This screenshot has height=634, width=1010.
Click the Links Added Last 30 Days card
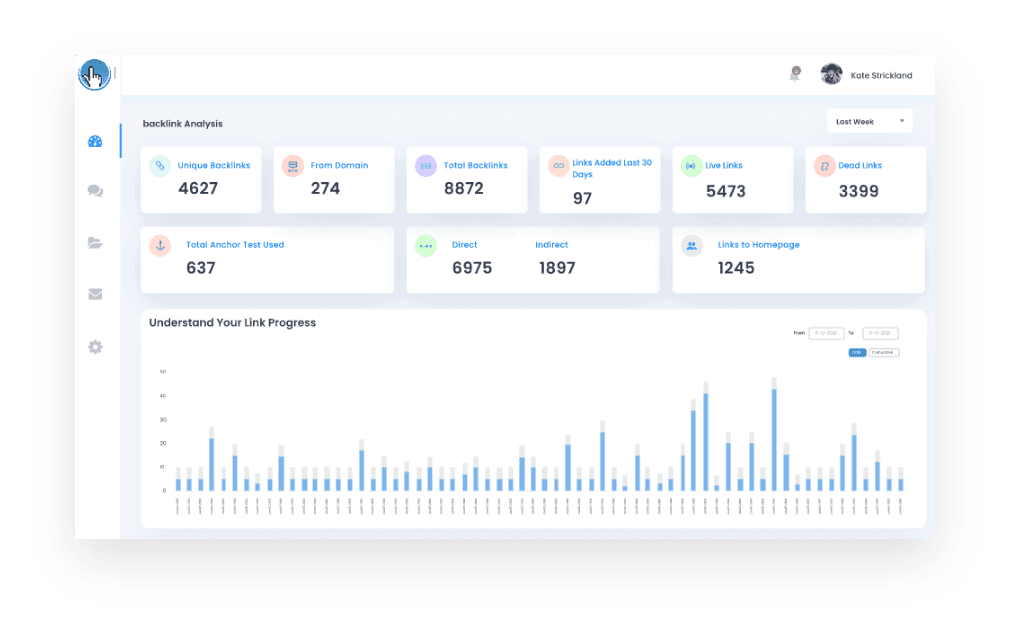pos(599,180)
